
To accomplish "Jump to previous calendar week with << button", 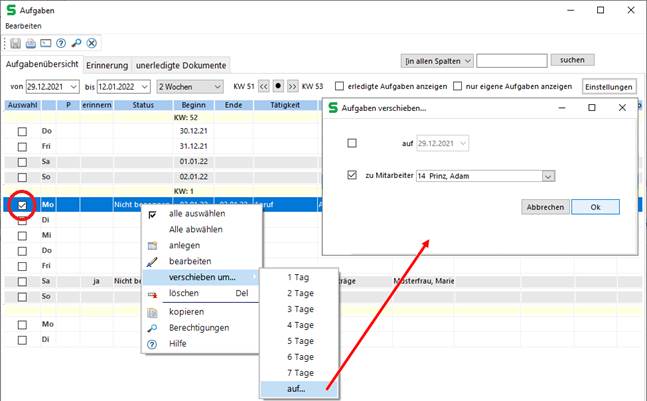I will (265, 87).
